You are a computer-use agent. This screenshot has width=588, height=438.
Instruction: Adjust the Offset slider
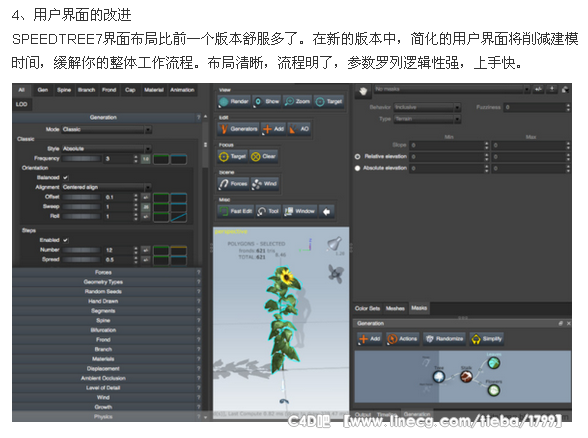(82, 197)
